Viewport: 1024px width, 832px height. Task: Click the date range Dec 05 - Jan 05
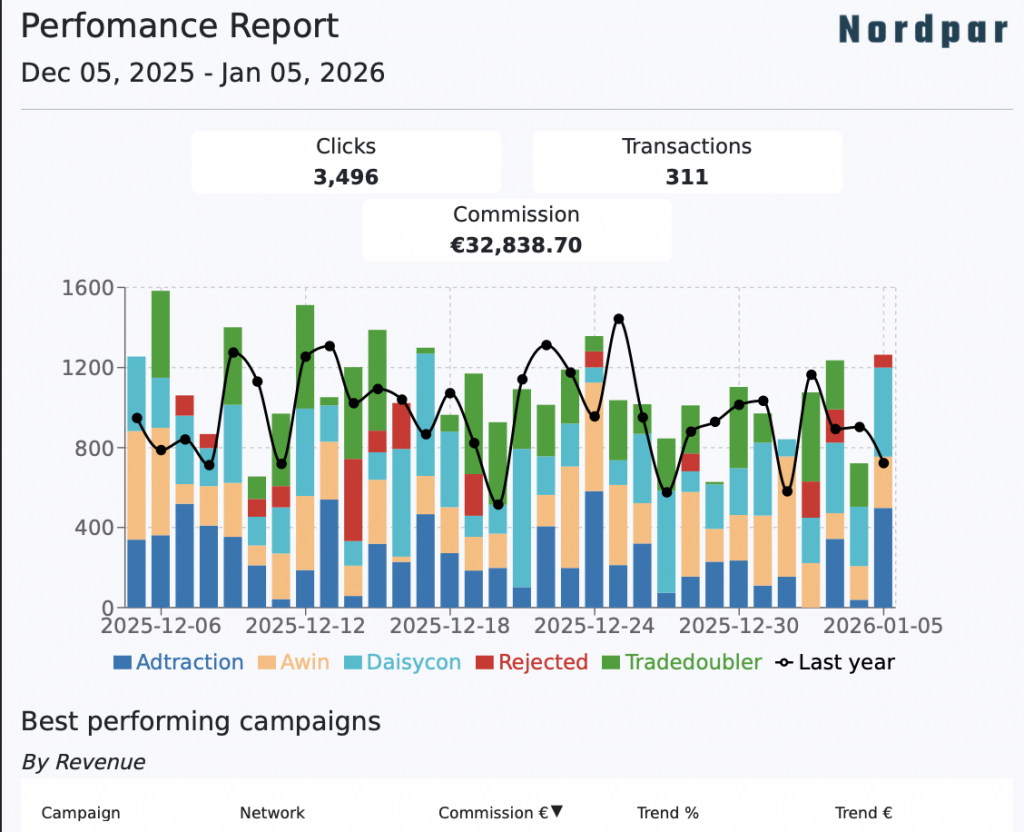[x=203, y=73]
